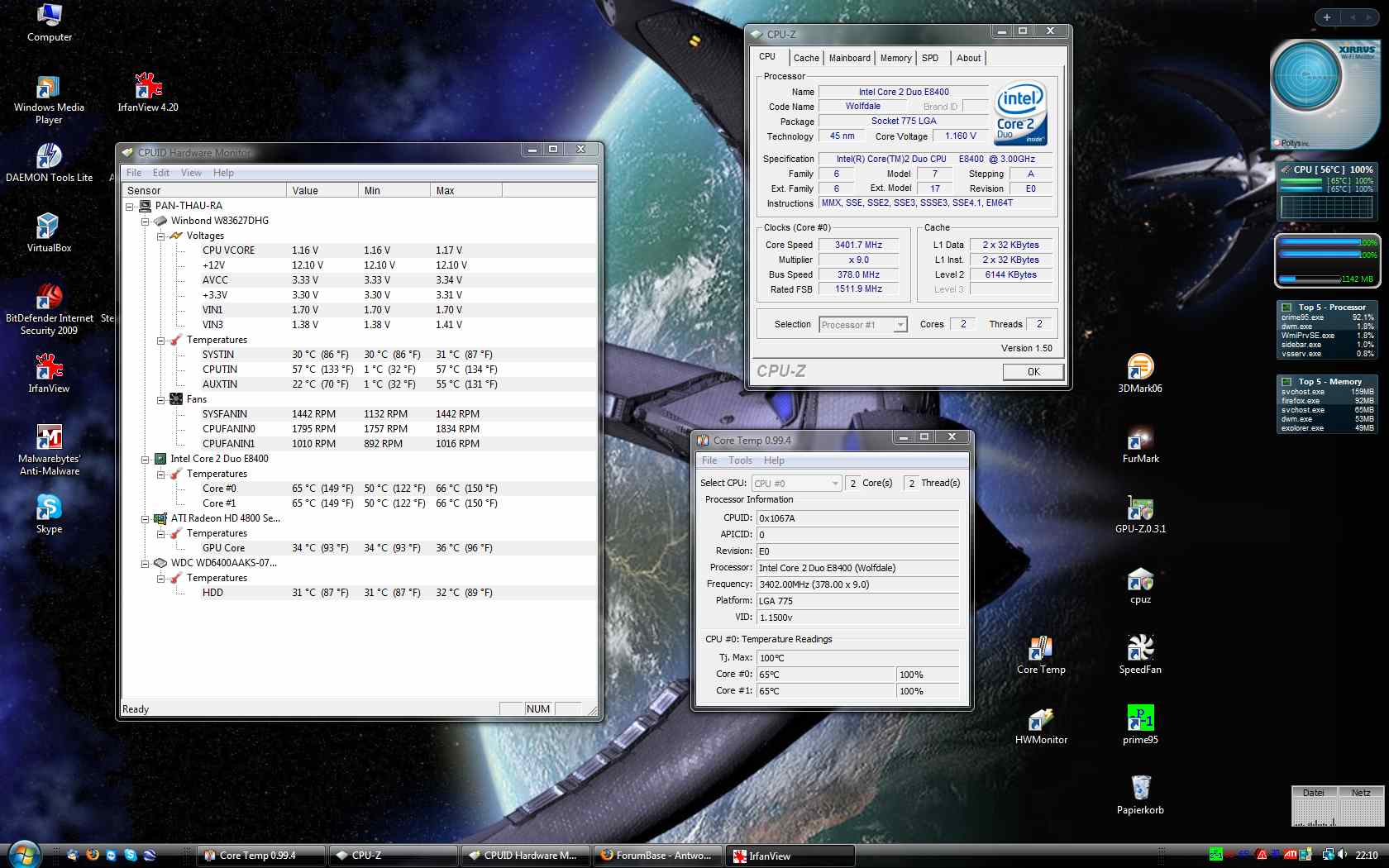Switch to the About tab in CPU-Z
Image resolution: width=1389 pixels, height=868 pixels.
(x=968, y=58)
